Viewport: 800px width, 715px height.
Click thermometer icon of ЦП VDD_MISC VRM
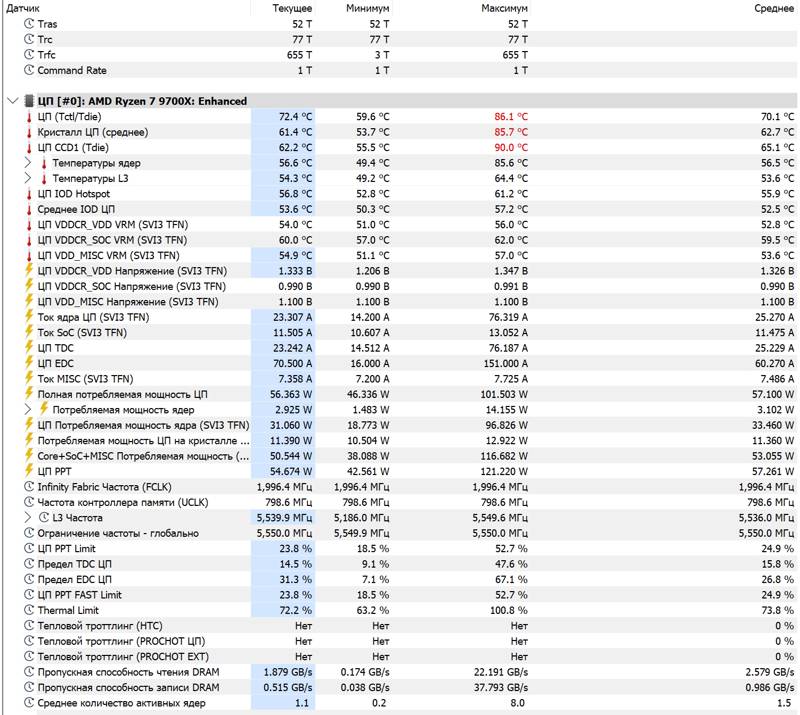pyautogui.click(x=29, y=256)
